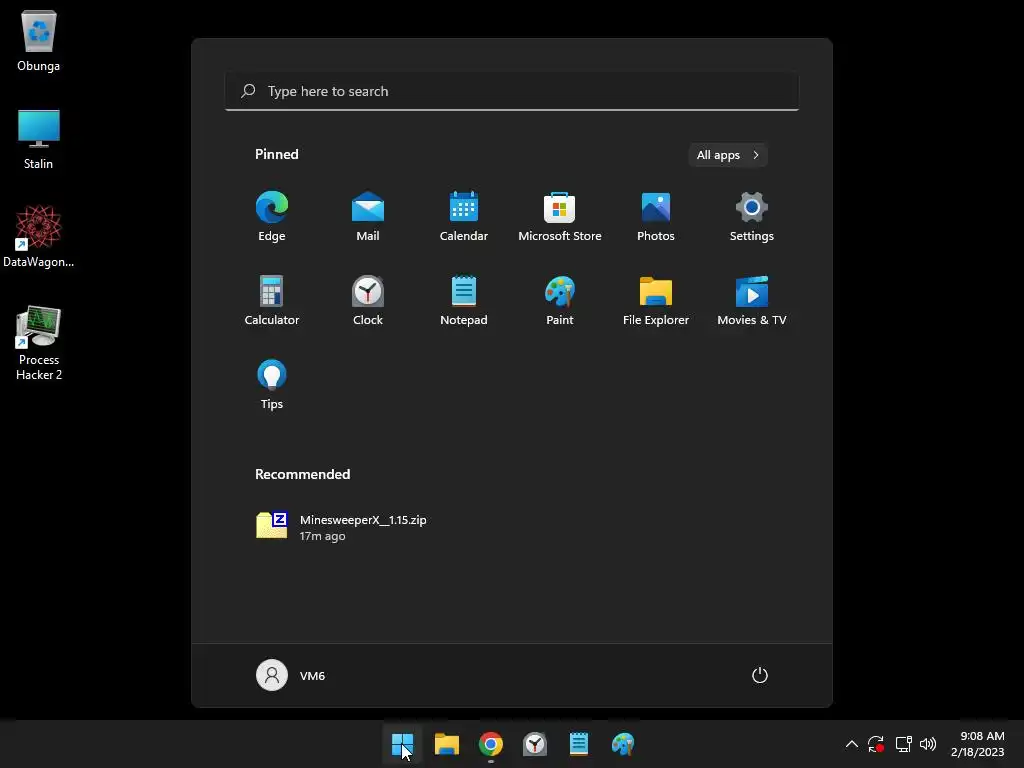Launch Paint from the pinned section

pos(560,300)
